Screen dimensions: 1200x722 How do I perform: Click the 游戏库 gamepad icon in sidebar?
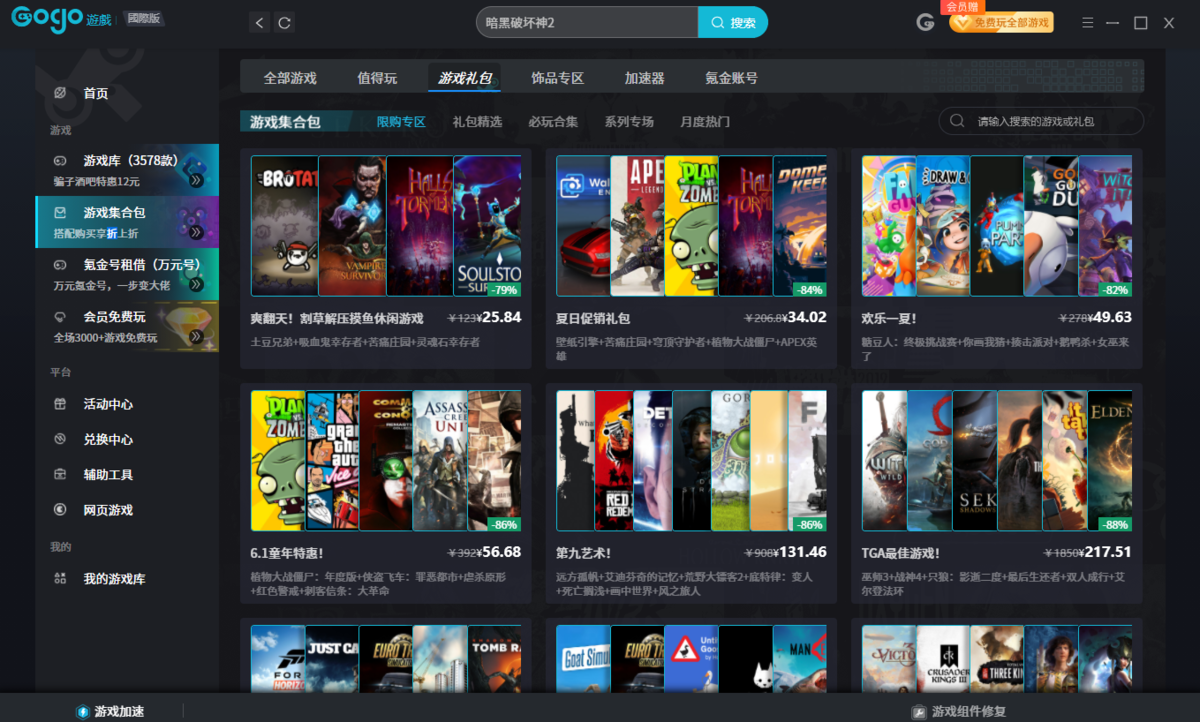click(x=61, y=160)
